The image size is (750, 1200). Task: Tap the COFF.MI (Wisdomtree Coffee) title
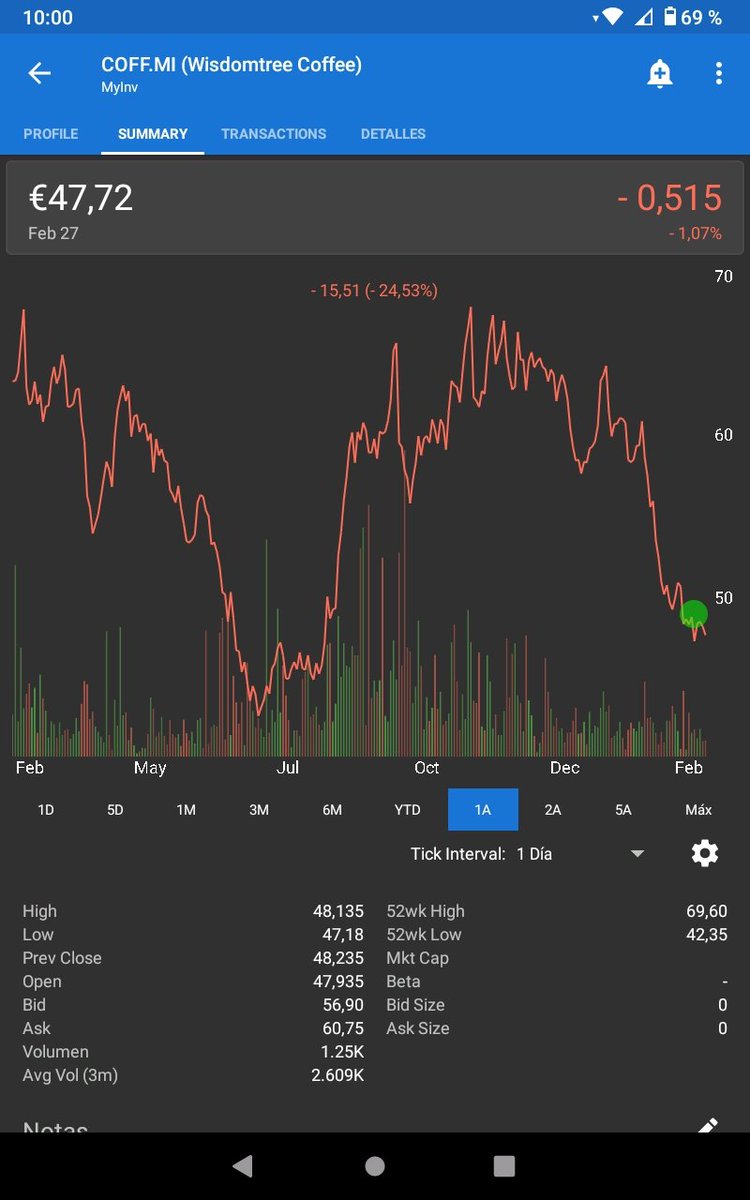232,64
